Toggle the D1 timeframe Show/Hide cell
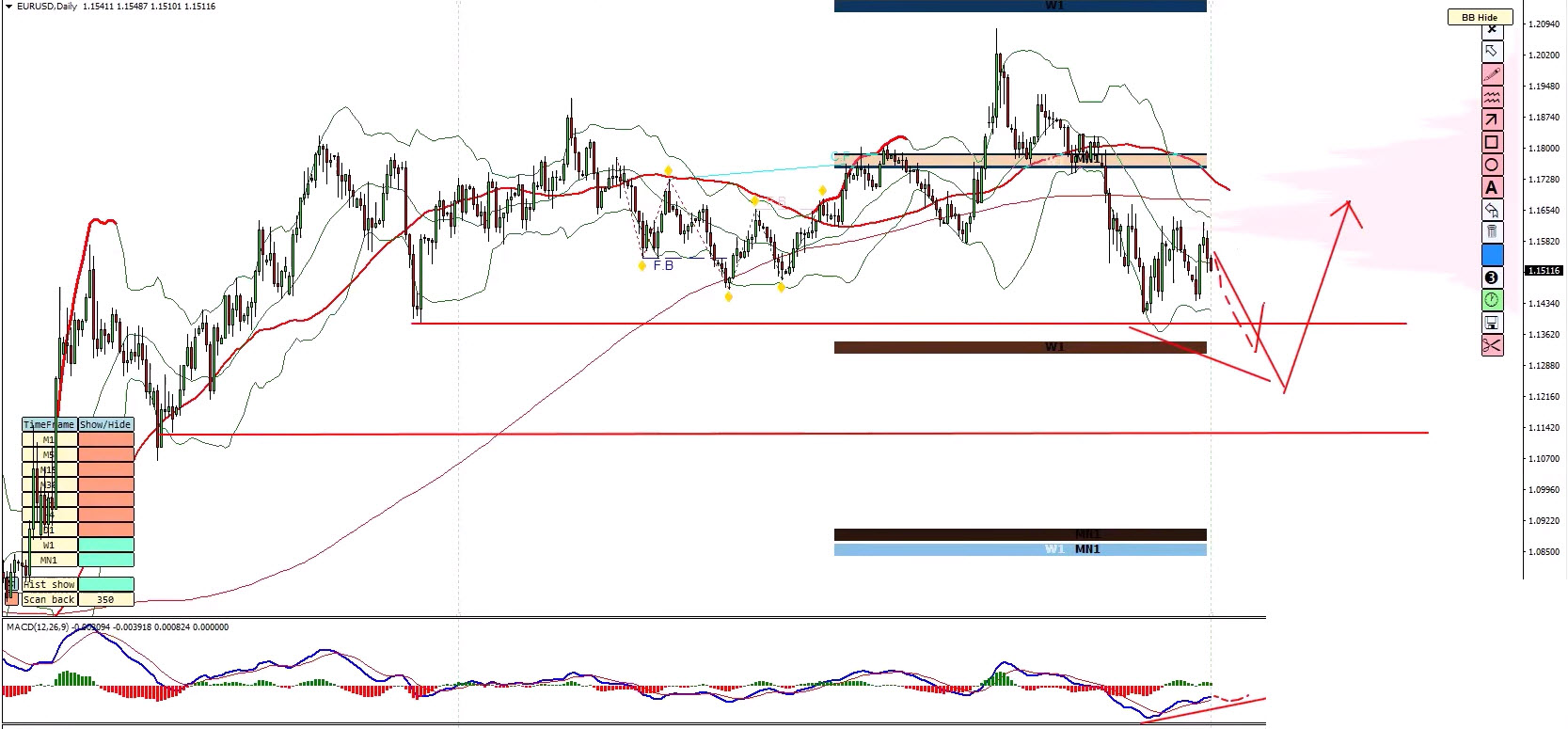Screen dimensions: 1568x729 (105, 530)
